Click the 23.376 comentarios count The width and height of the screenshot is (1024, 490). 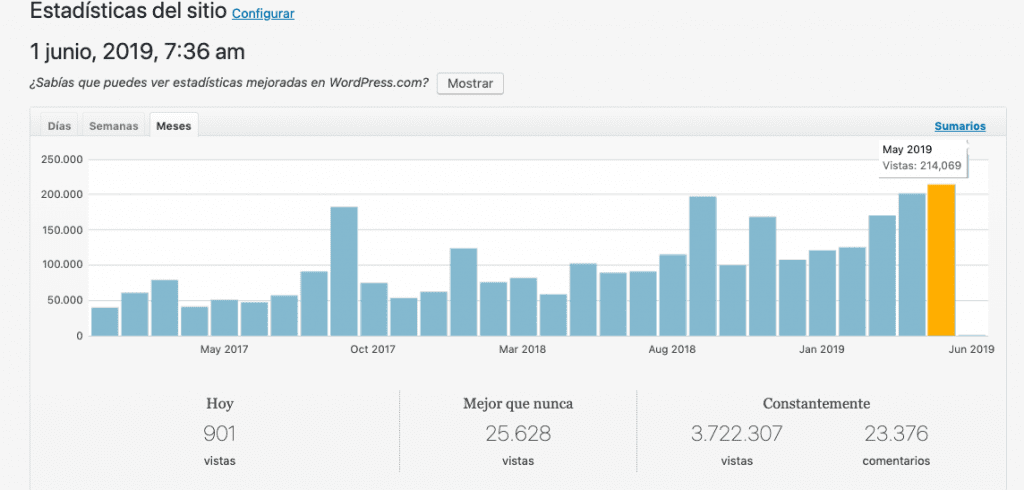tap(895, 434)
